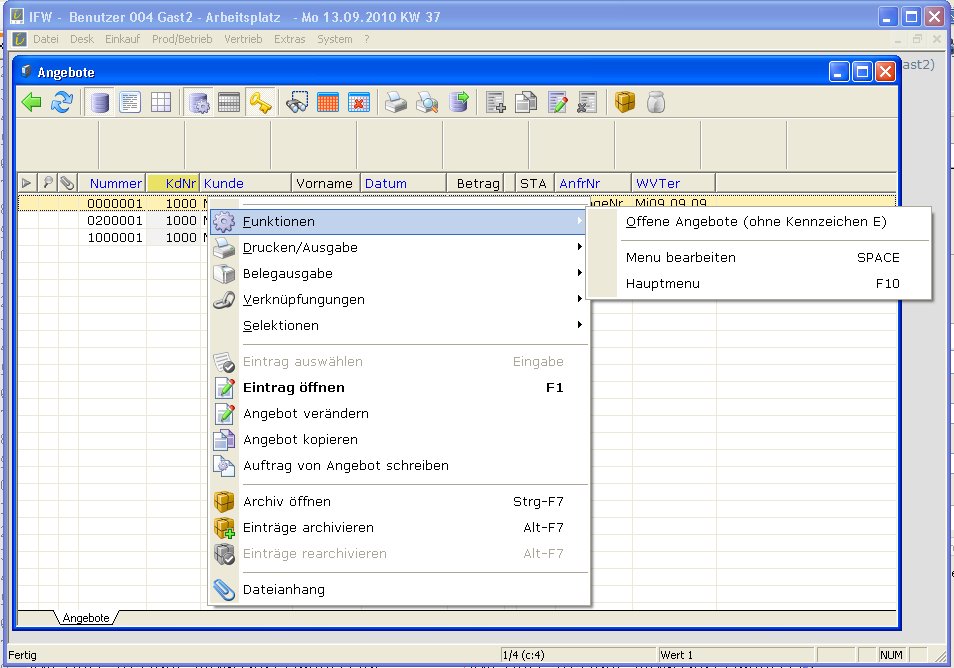
Task: Click the green back arrow icon
Action: (x=33, y=102)
